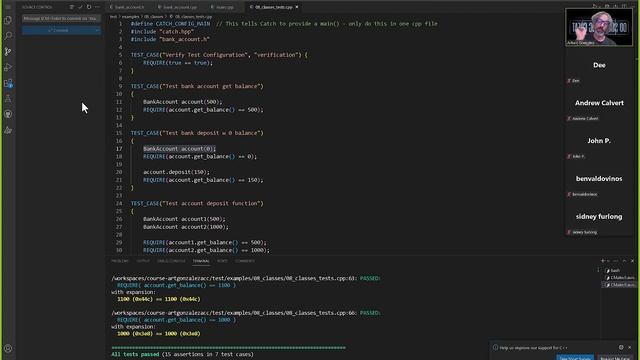Switch to the Output panel tab
The image size is (640, 360).
click(143, 261)
